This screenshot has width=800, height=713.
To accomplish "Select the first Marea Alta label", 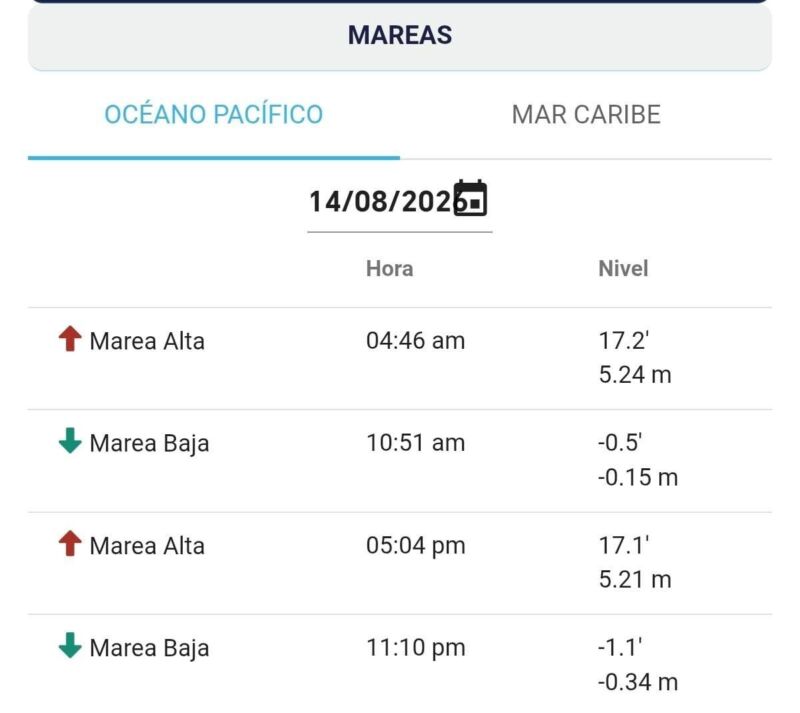I will [x=147, y=341].
